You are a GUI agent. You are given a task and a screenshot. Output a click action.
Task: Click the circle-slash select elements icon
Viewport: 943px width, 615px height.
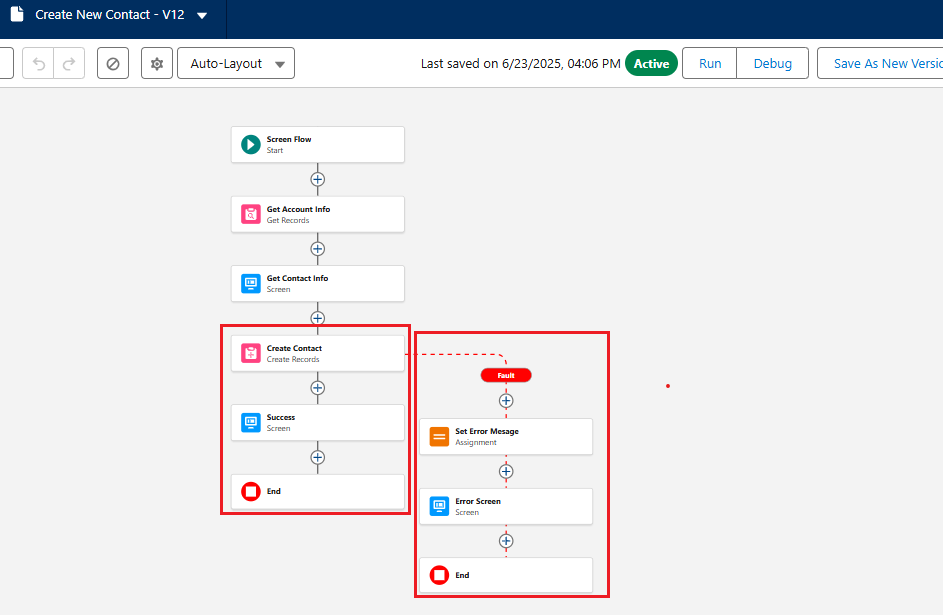[113, 64]
